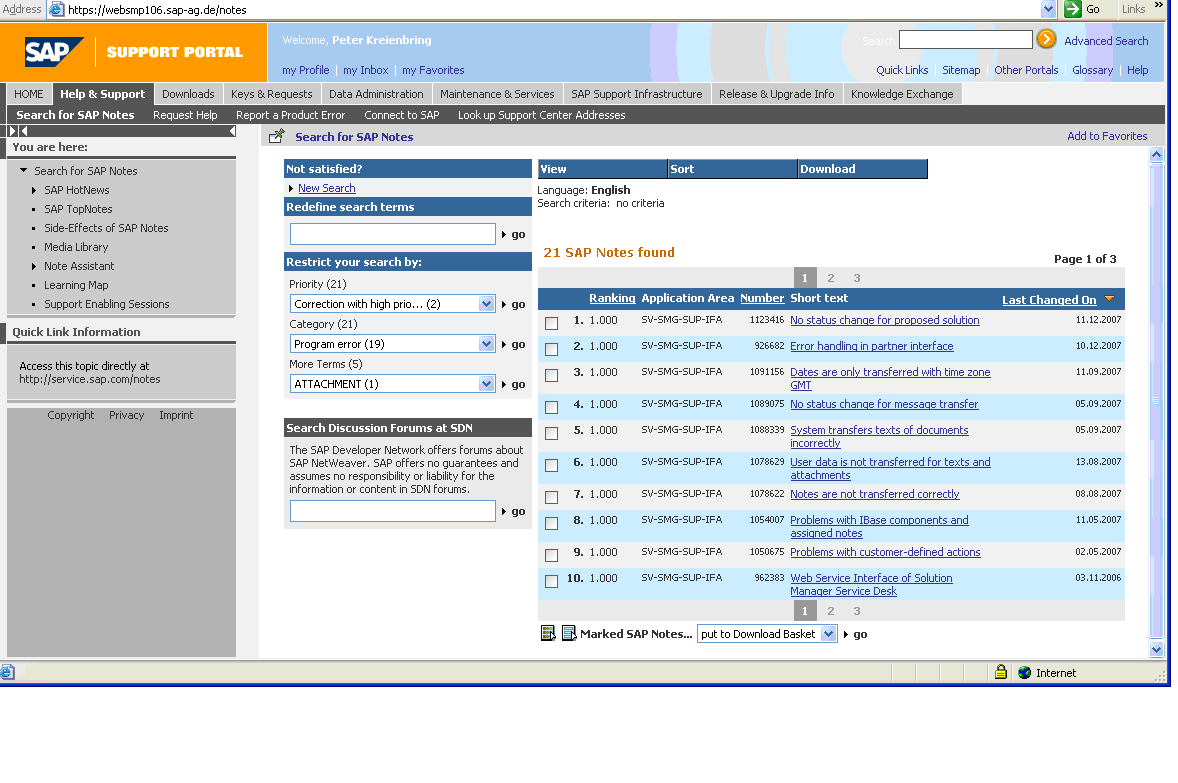Viewport: 1178px width, 783px height.
Task: Expand the SAP TopNotes tree node
Action: tap(33, 209)
